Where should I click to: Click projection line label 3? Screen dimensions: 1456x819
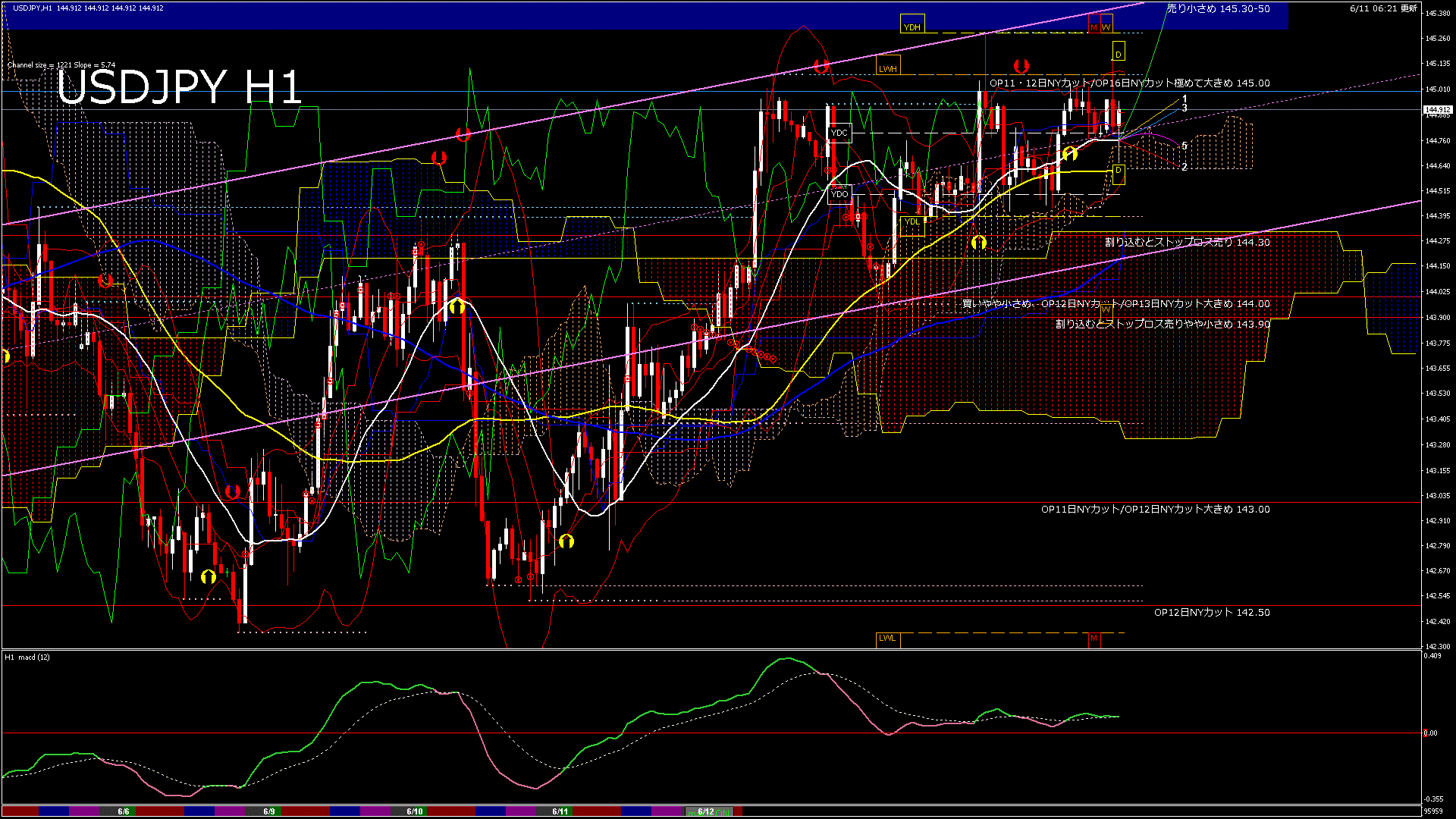point(1185,108)
